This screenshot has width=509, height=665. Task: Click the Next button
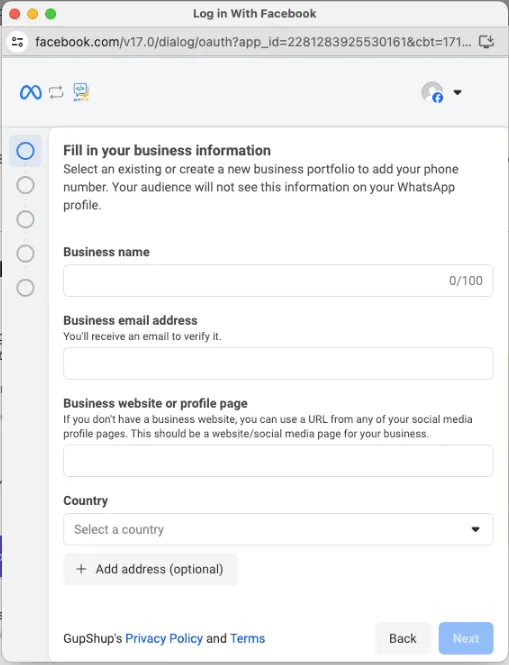click(x=466, y=638)
